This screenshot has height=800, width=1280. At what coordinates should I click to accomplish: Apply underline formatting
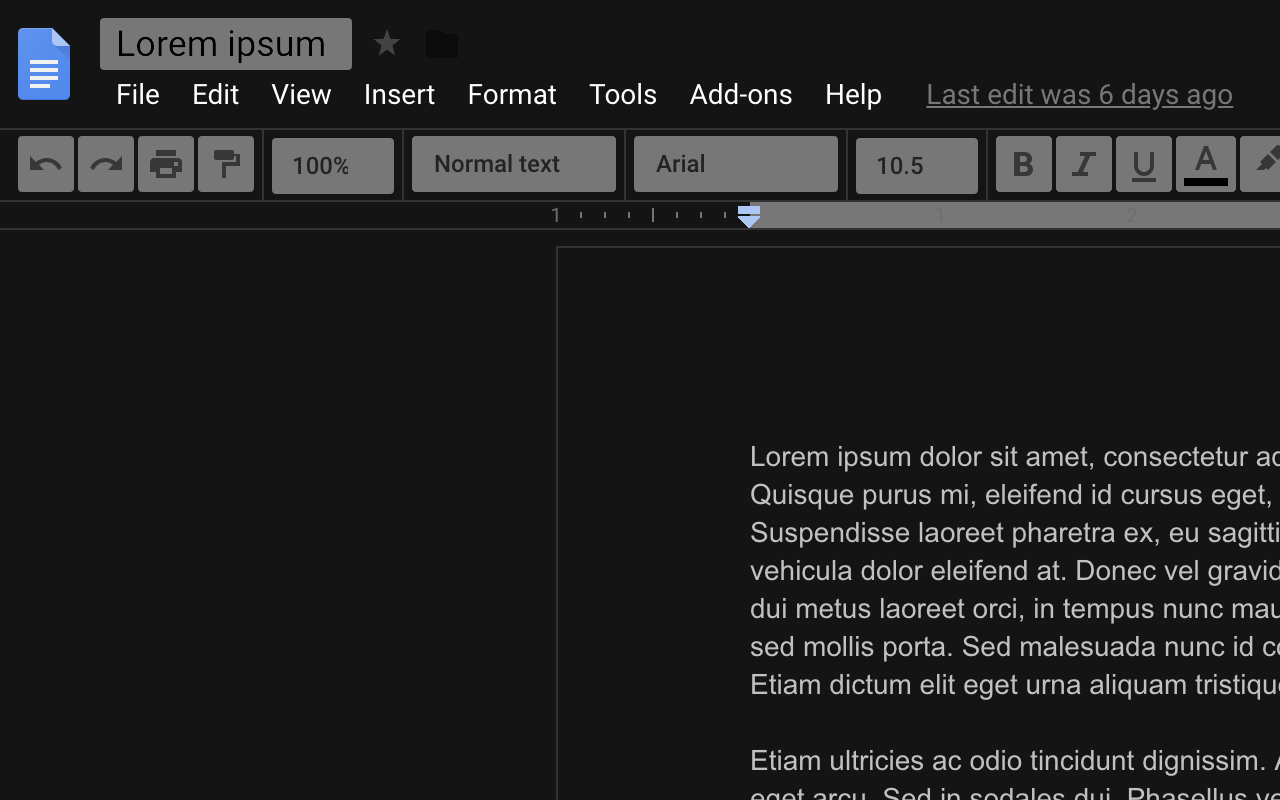coord(1143,164)
